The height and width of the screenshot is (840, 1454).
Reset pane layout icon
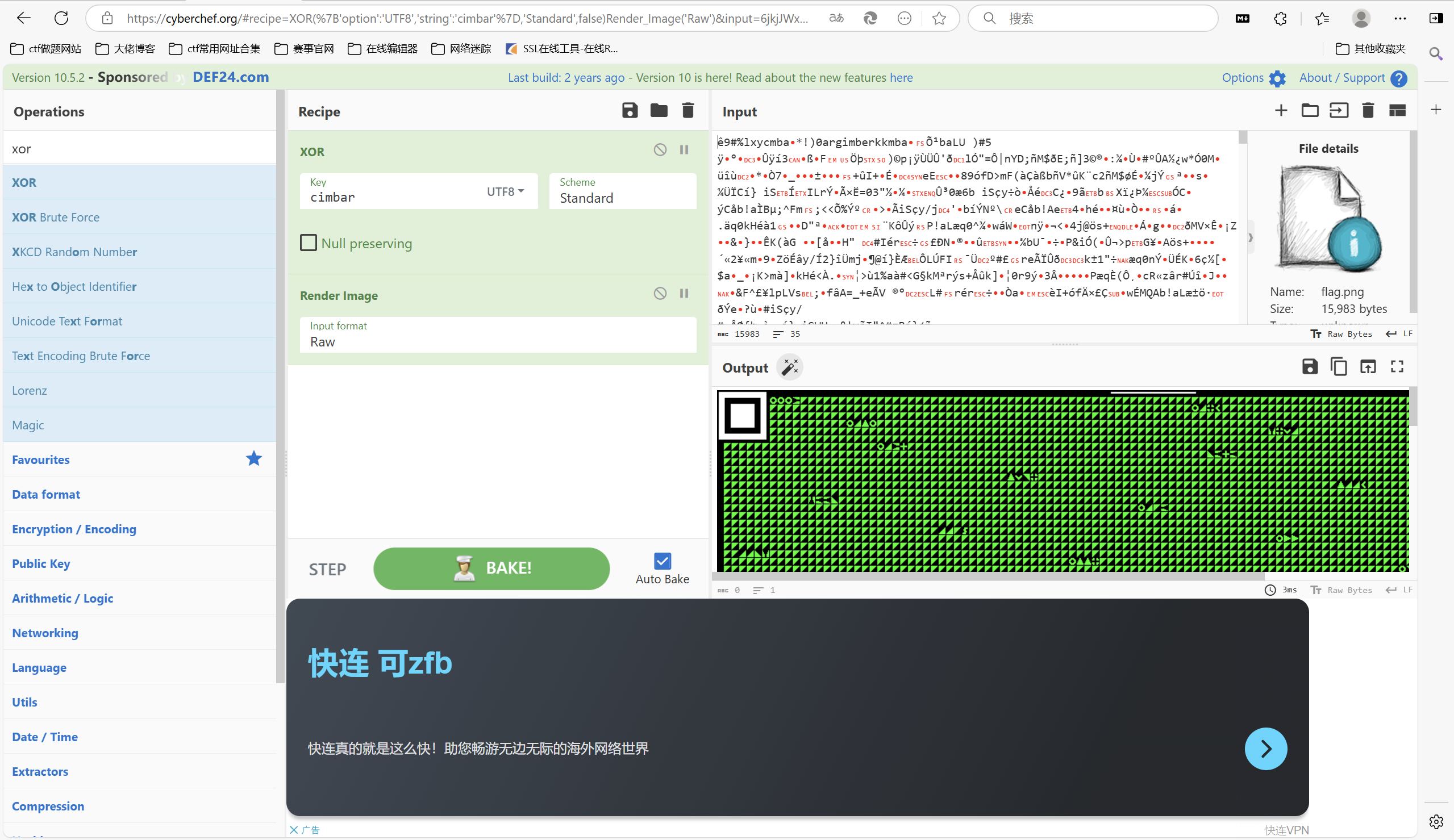coord(1397,110)
